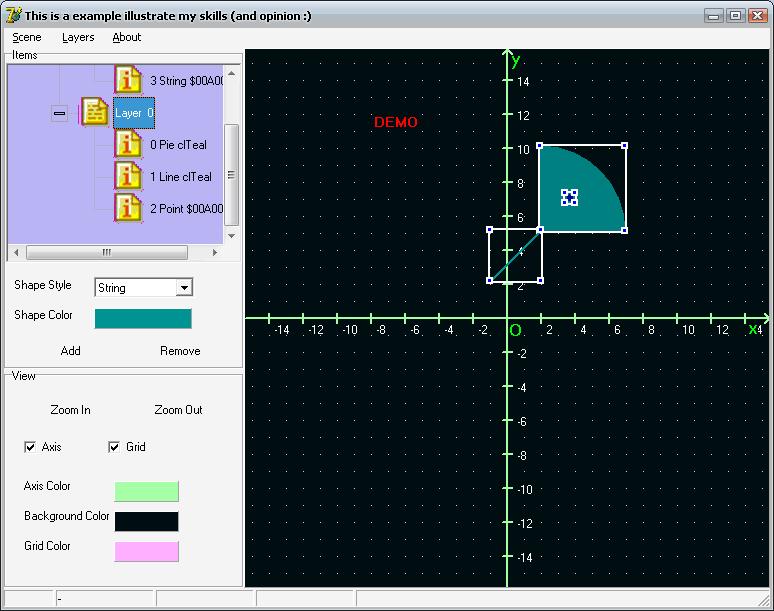Click the items list scroll left arrow
This screenshot has height=611, width=774.
tap(16, 252)
